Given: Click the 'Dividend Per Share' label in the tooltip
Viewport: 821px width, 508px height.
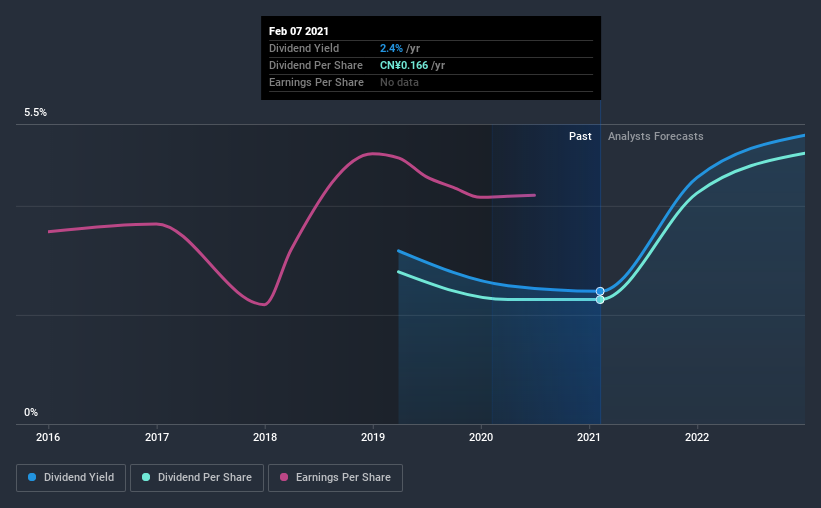Looking at the screenshot, I should [316, 65].
